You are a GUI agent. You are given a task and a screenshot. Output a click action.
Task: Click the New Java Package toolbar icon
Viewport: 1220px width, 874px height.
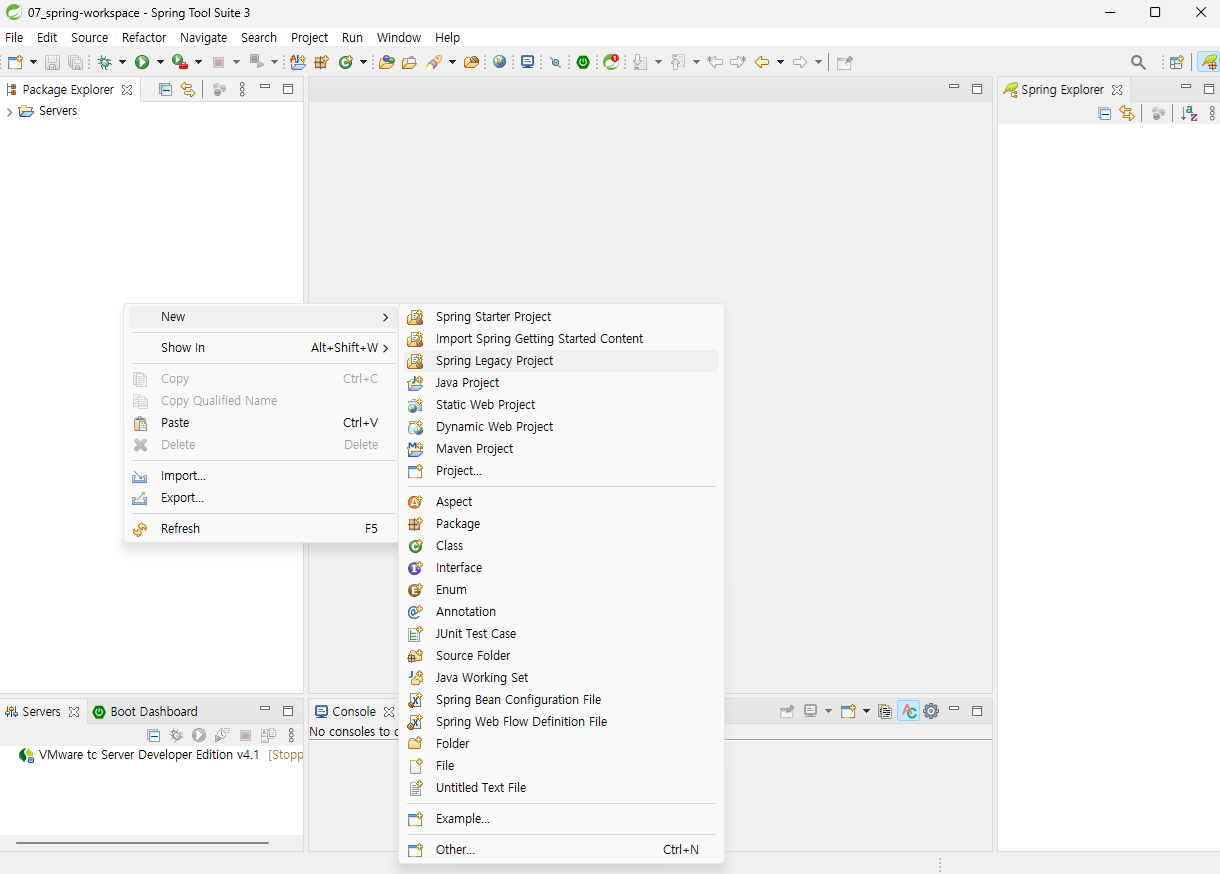322,62
